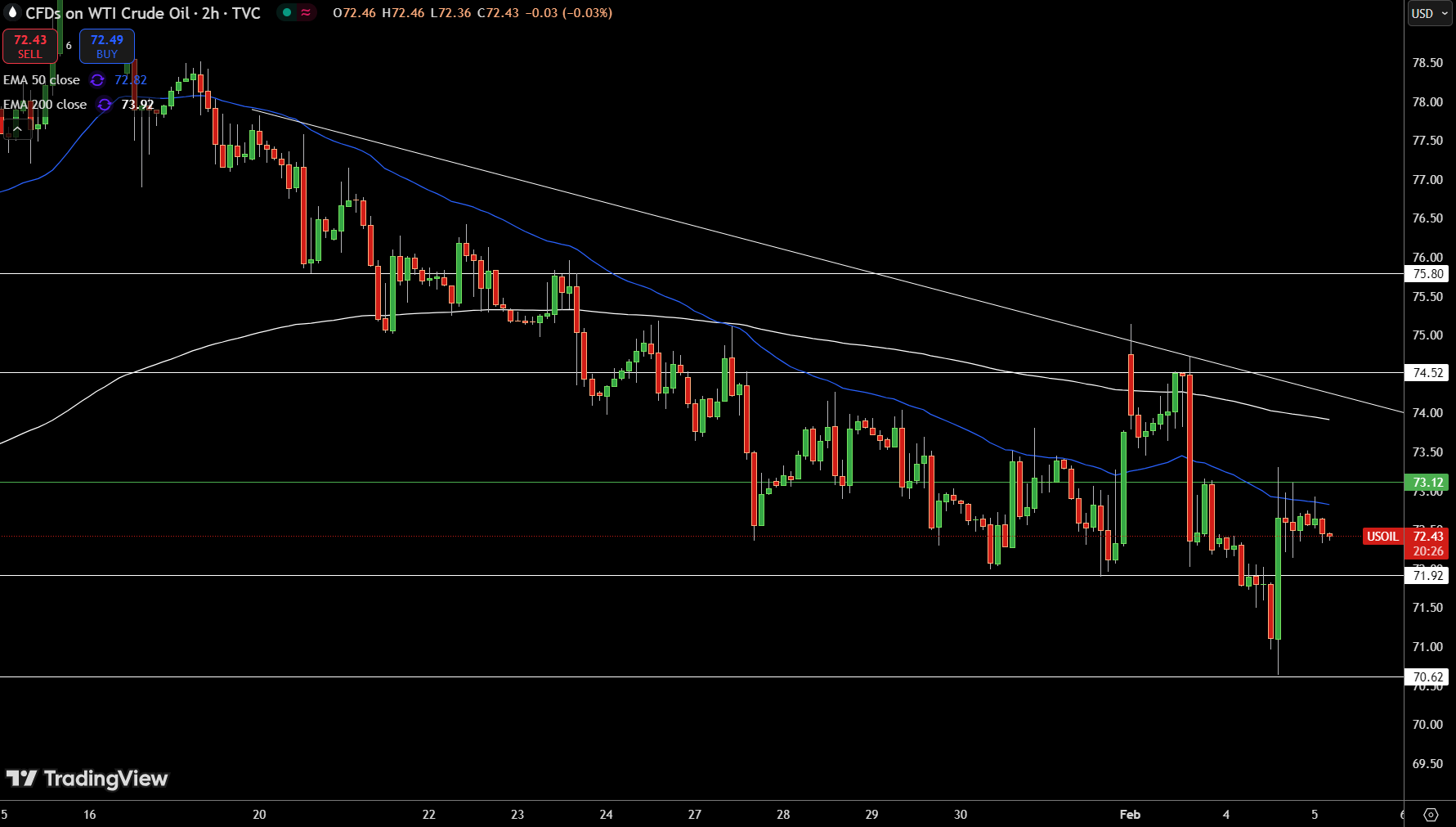This screenshot has height=827, width=1456.
Task: Click the 70.62 horizontal line price label
Action: (x=1427, y=677)
